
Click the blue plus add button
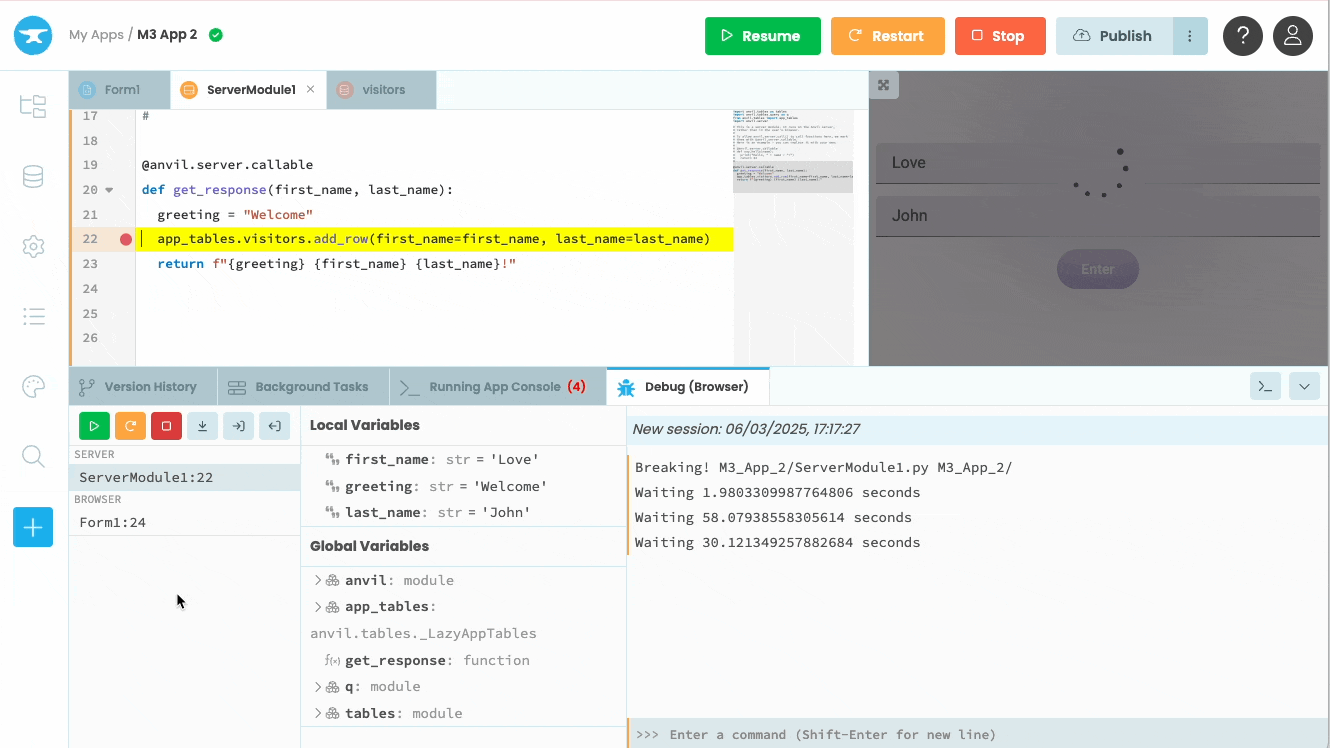click(x=33, y=527)
